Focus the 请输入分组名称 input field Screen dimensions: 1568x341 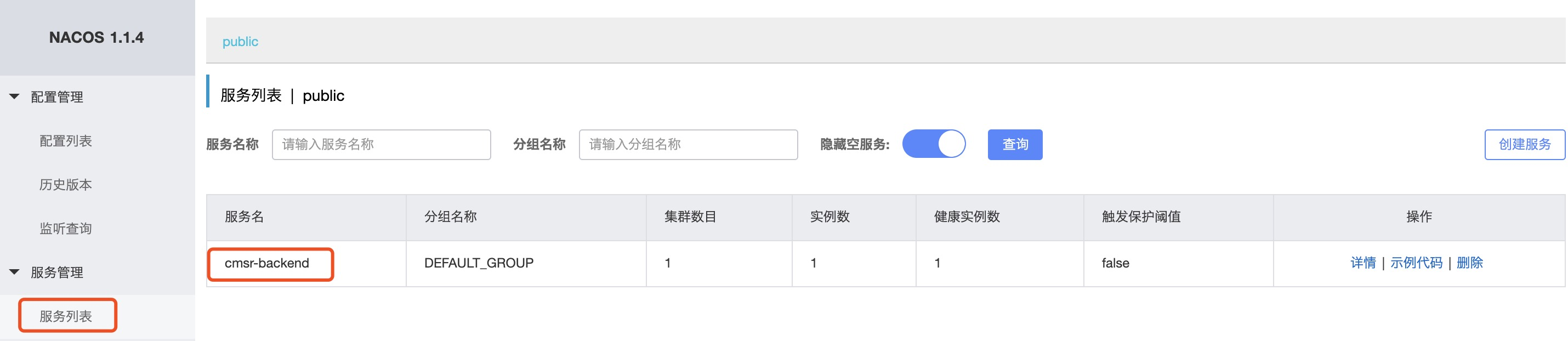click(x=688, y=144)
